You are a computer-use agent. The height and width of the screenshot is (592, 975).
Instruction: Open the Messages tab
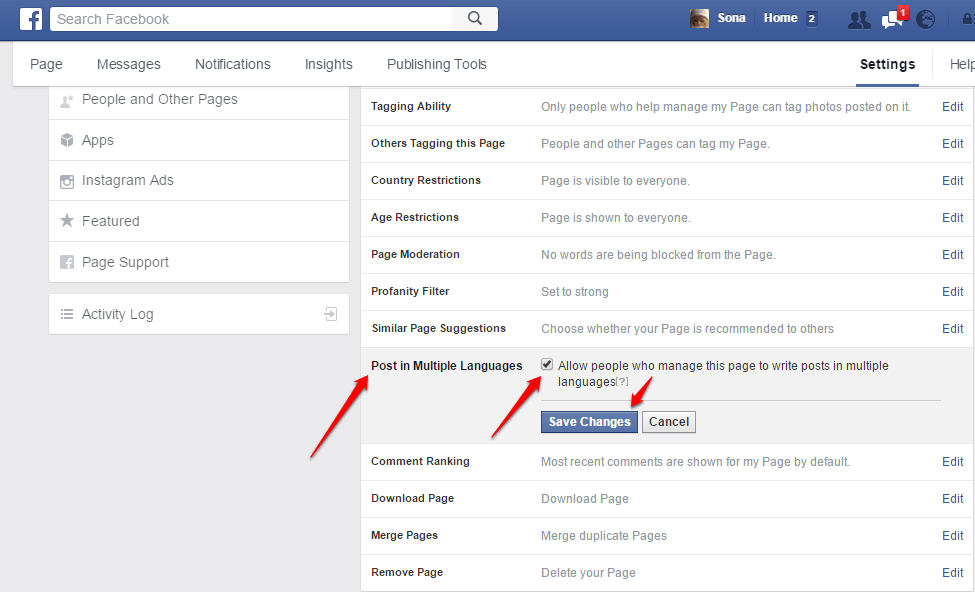(x=129, y=64)
